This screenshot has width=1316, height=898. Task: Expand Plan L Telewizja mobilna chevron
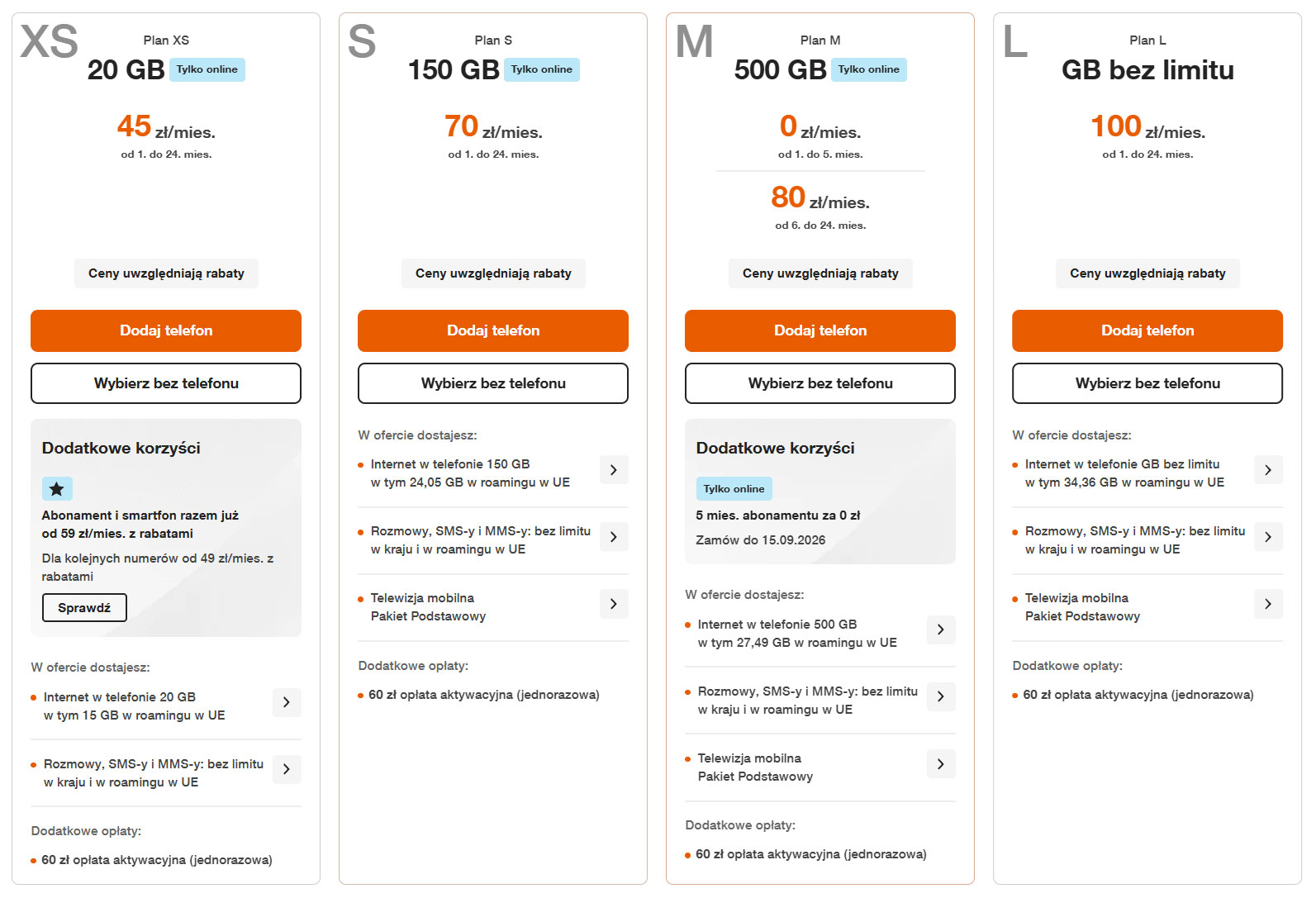coord(1268,603)
